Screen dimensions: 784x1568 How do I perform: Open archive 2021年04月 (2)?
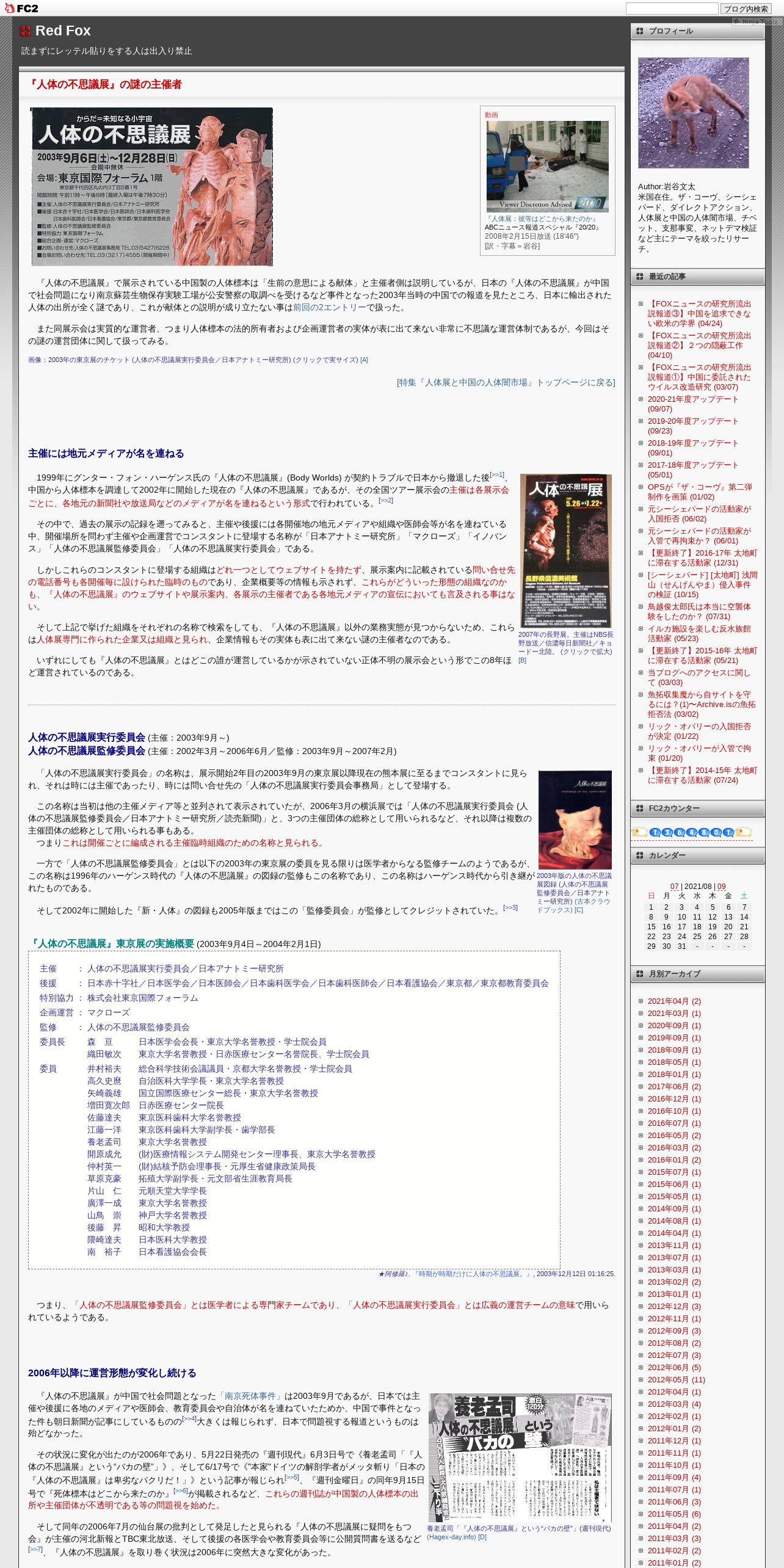[674, 1001]
